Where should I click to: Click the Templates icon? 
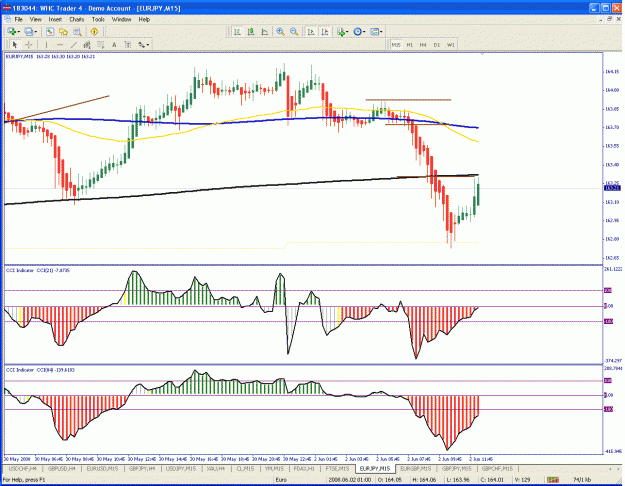point(374,31)
